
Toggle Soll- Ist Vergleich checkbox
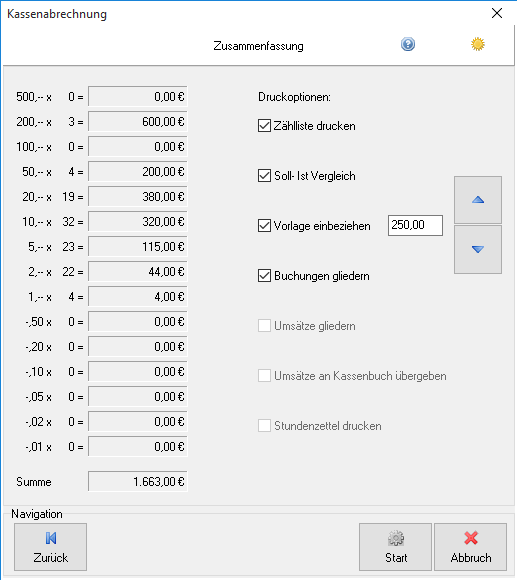pos(264,176)
